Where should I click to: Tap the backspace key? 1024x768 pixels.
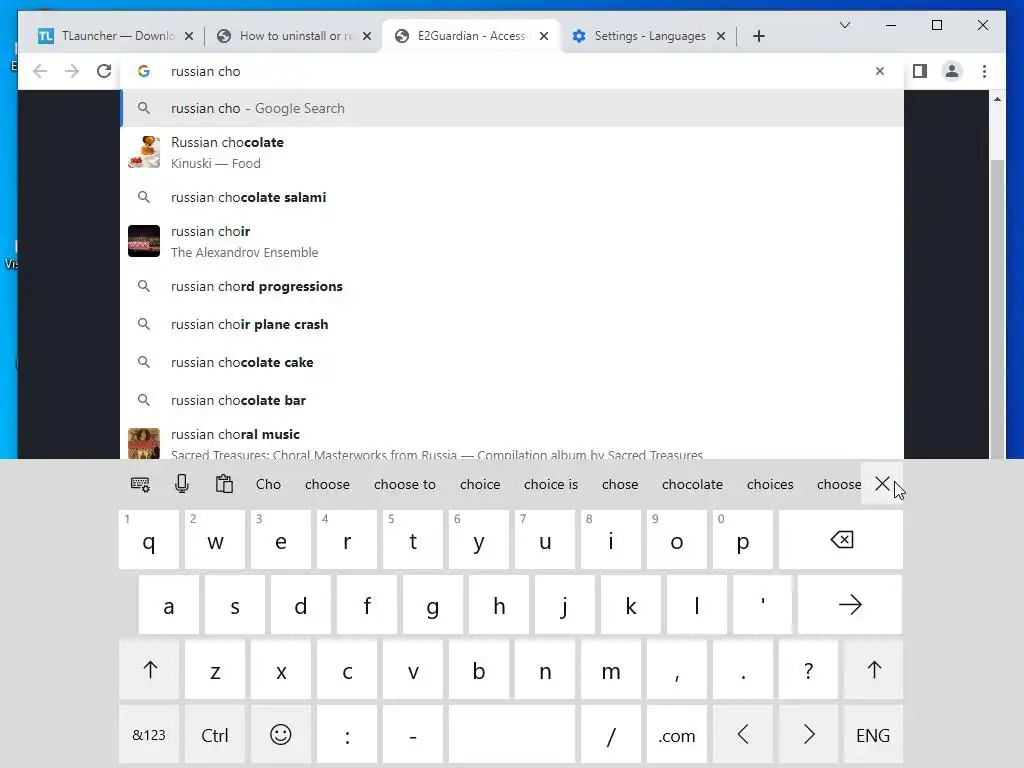coord(841,540)
